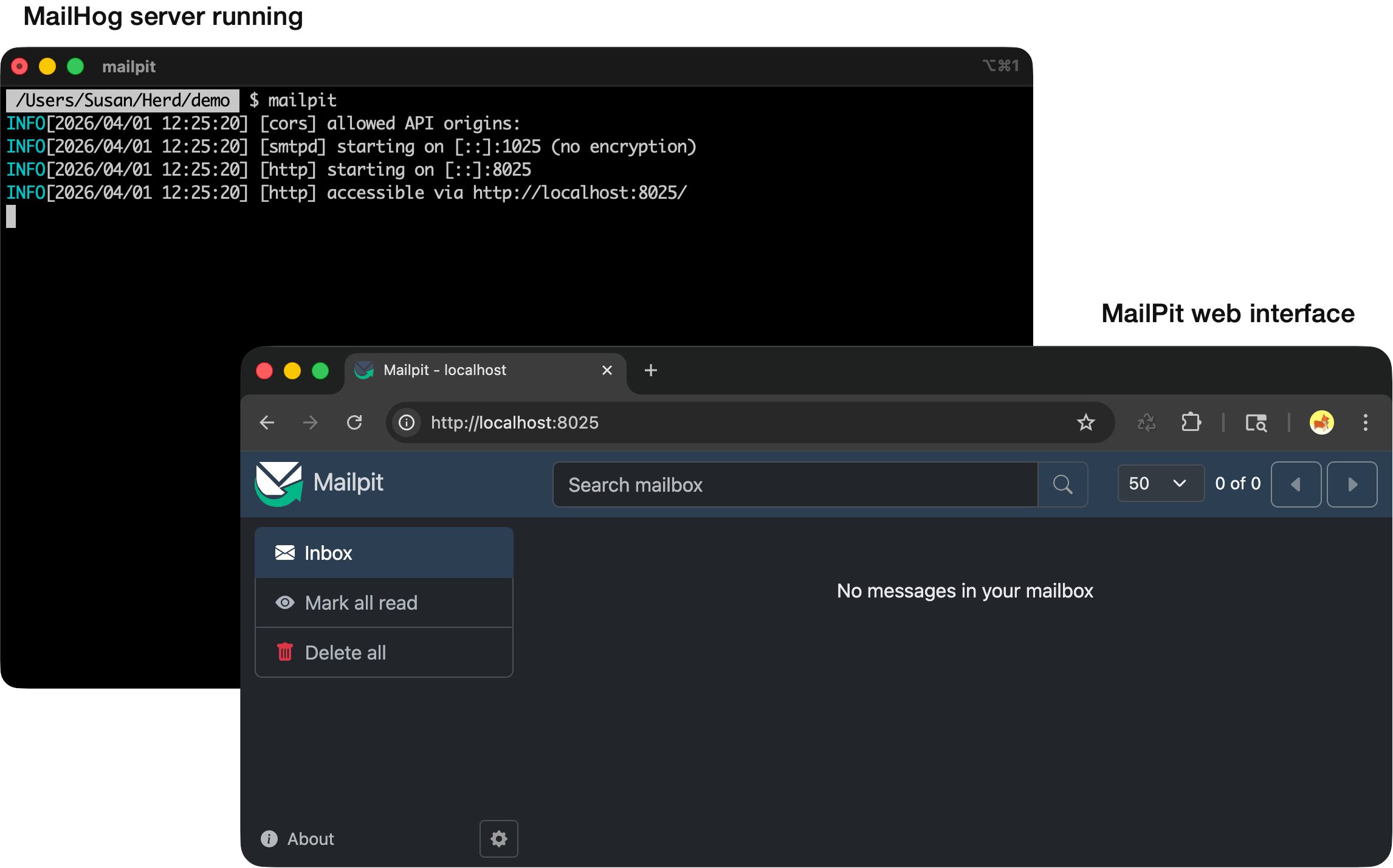The image size is (1393, 868).
Task: Click the browser extensions puzzle icon
Action: (x=1191, y=422)
